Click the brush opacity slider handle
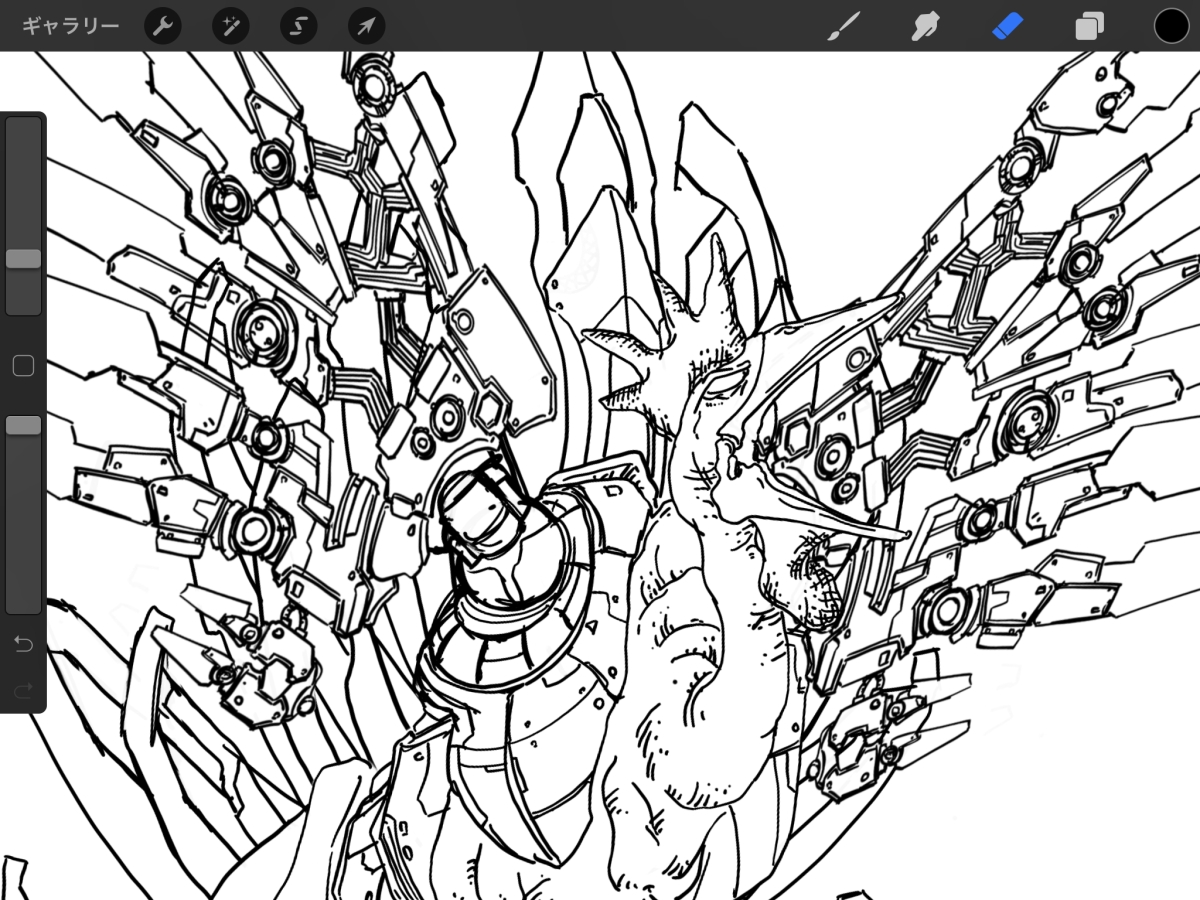 23,426
